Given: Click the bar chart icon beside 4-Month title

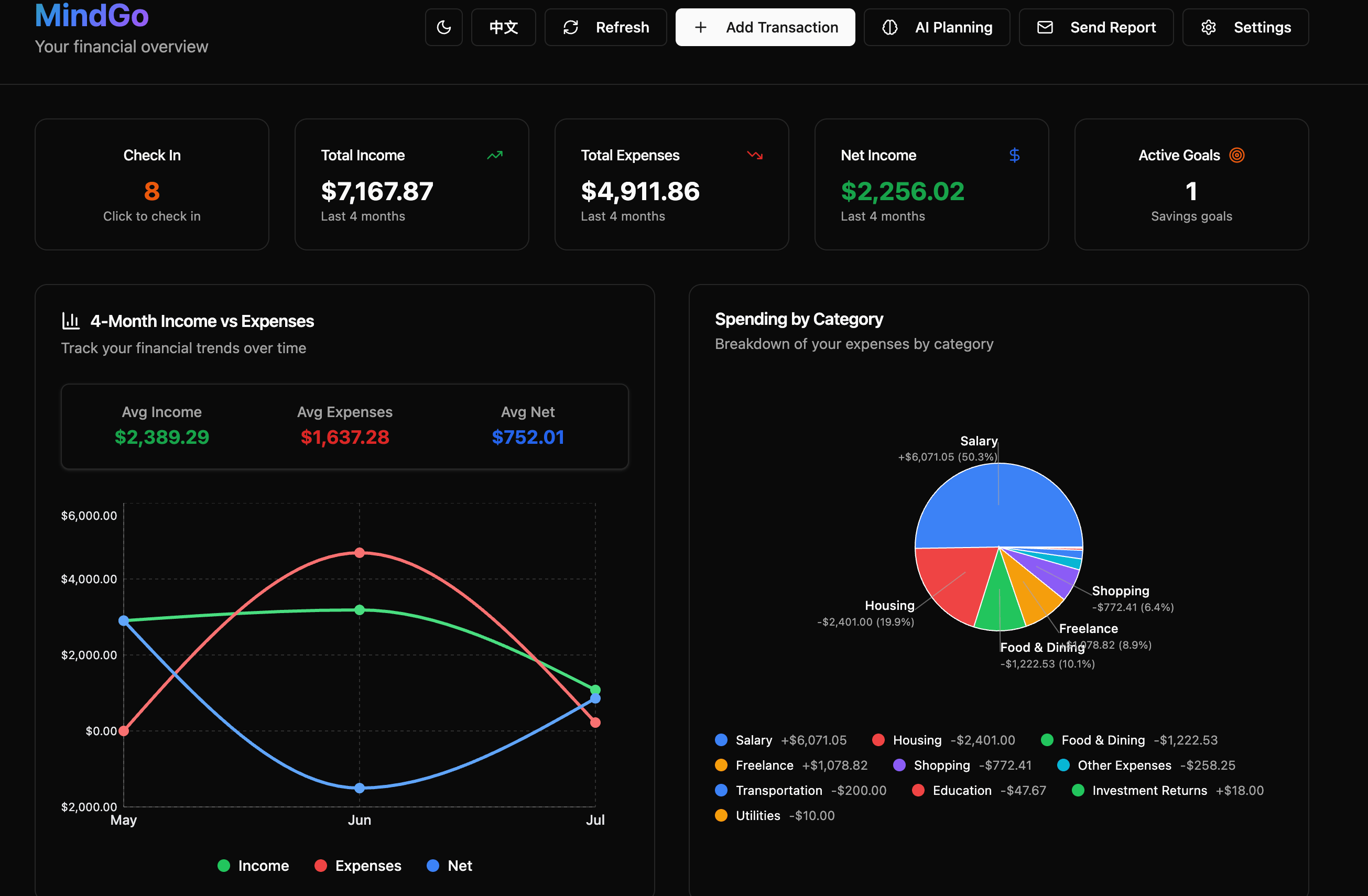Looking at the screenshot, I should coord(70,321).
